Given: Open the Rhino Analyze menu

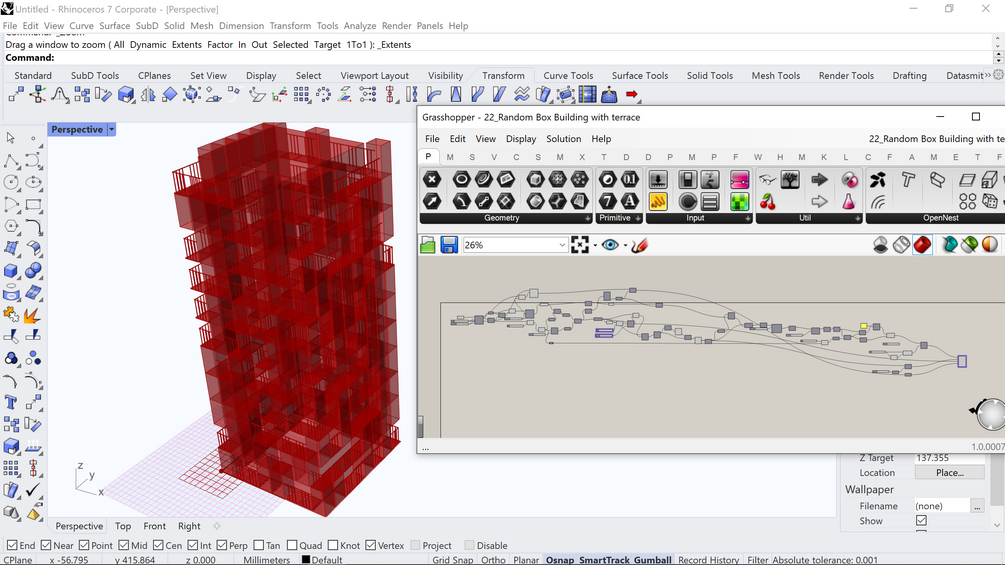Looking at the screenshot, I should click(360, 26).
